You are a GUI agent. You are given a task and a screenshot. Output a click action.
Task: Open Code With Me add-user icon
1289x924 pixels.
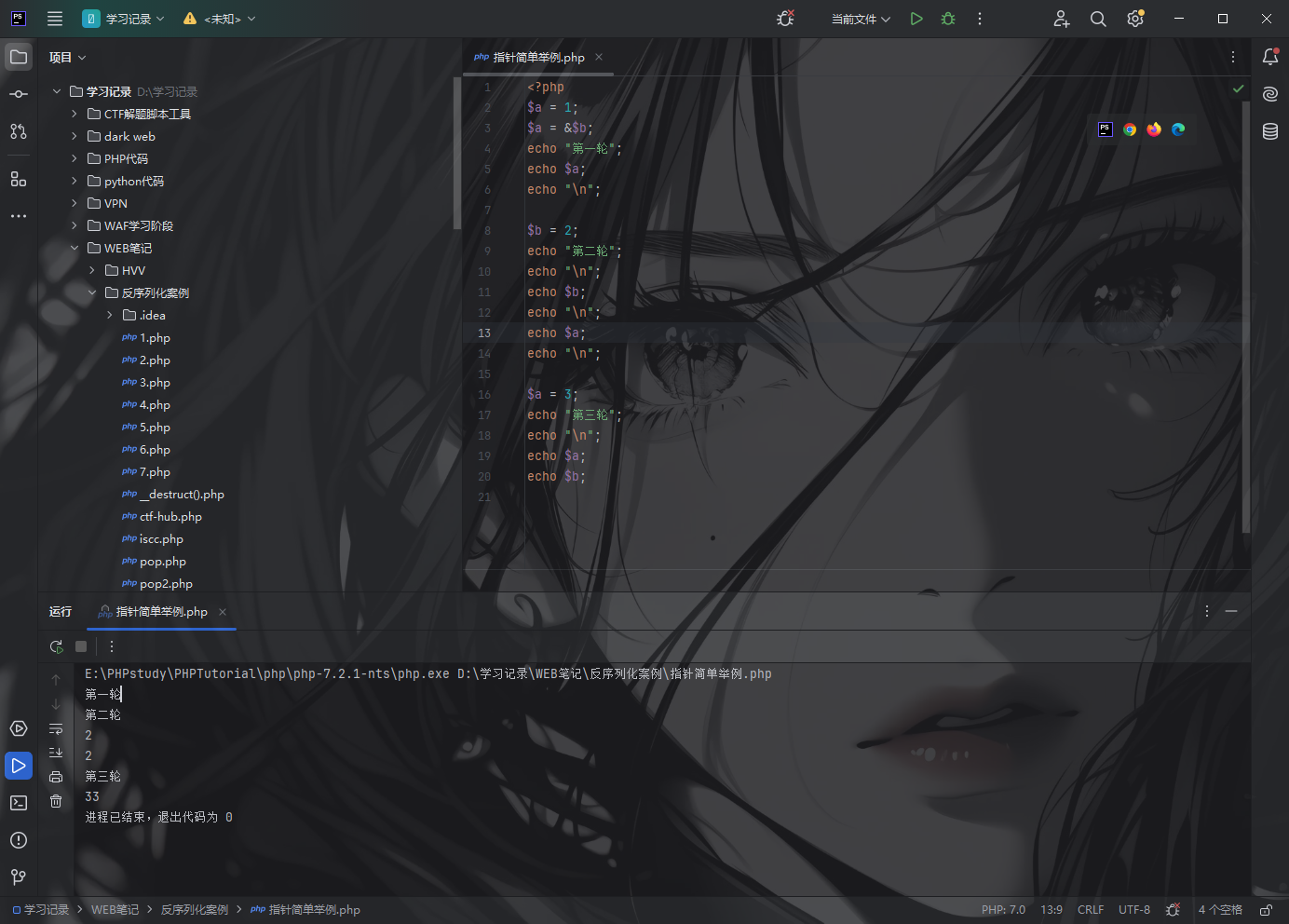(x=1062, y=19)
